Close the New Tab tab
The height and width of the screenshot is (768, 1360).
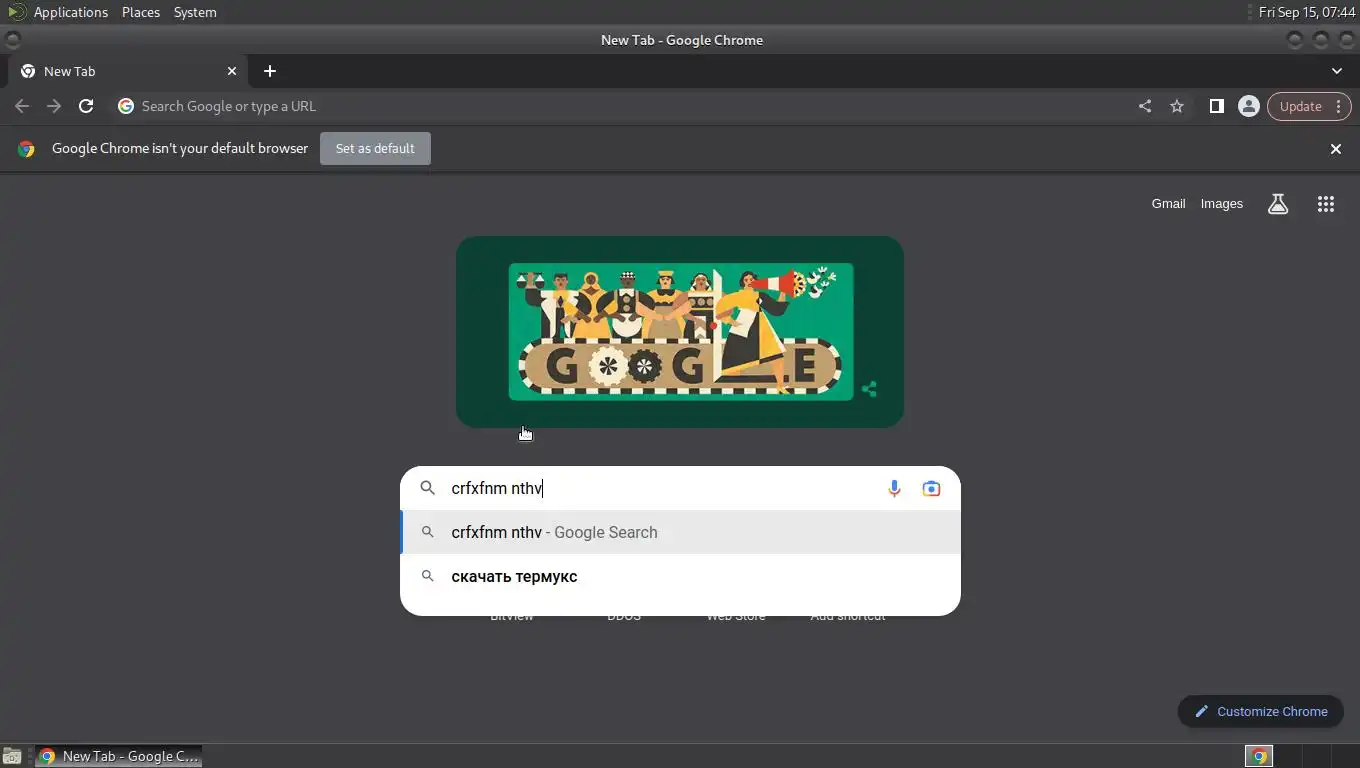pos(232,71)
